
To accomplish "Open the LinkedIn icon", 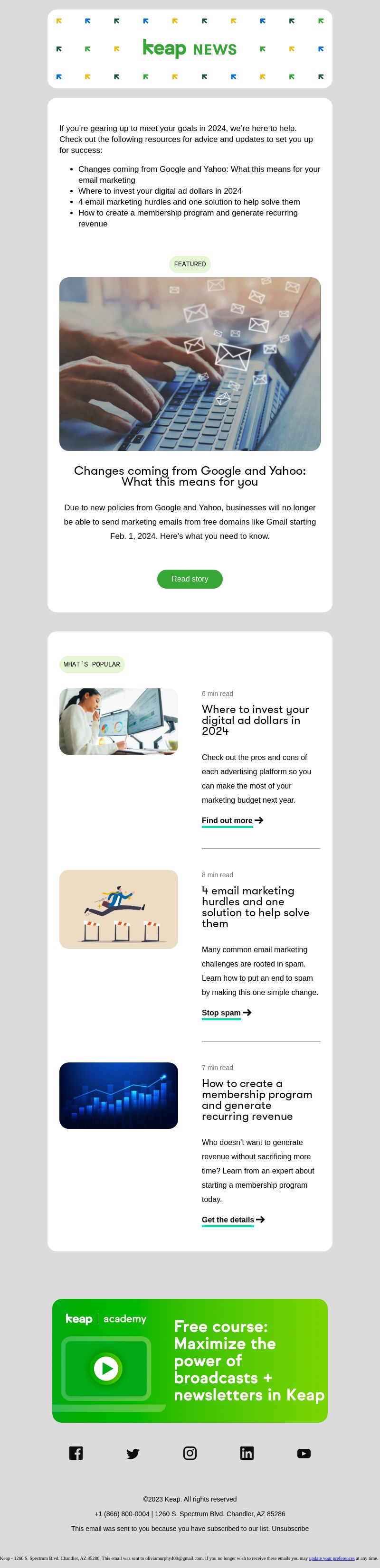I will [x=247, y=1453].
